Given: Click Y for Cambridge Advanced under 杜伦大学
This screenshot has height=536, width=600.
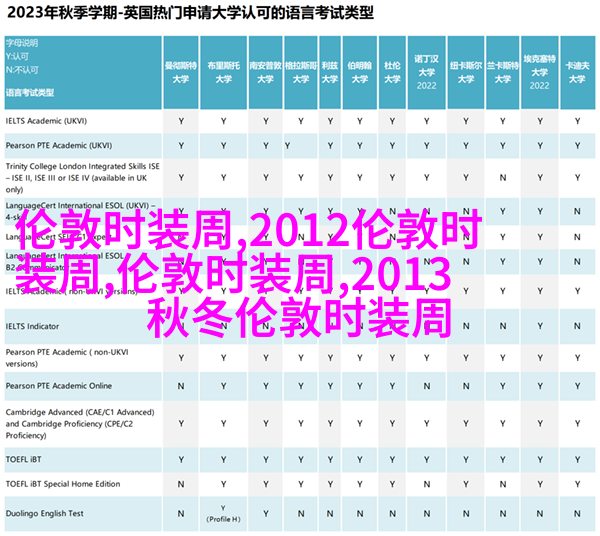Looking at the screenshot, I should coord(392,424).
